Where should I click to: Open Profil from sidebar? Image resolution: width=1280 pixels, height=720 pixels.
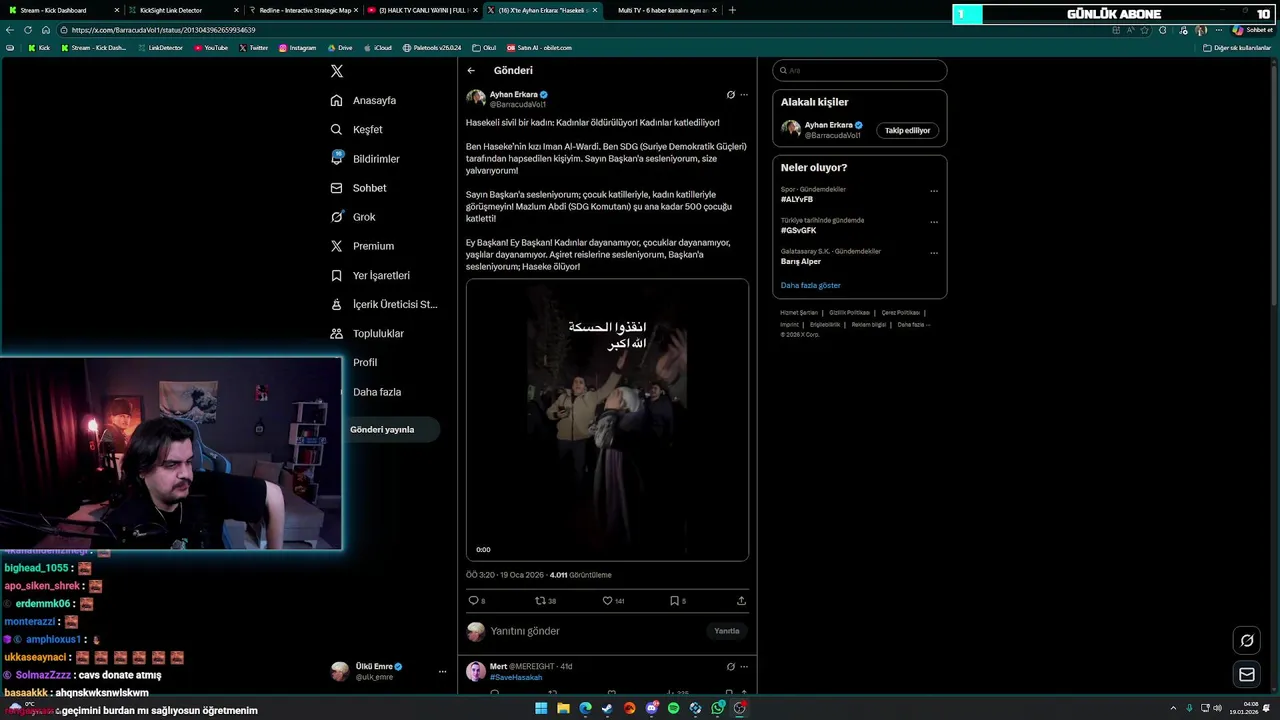pyautogui.click(x=365, y=363)
